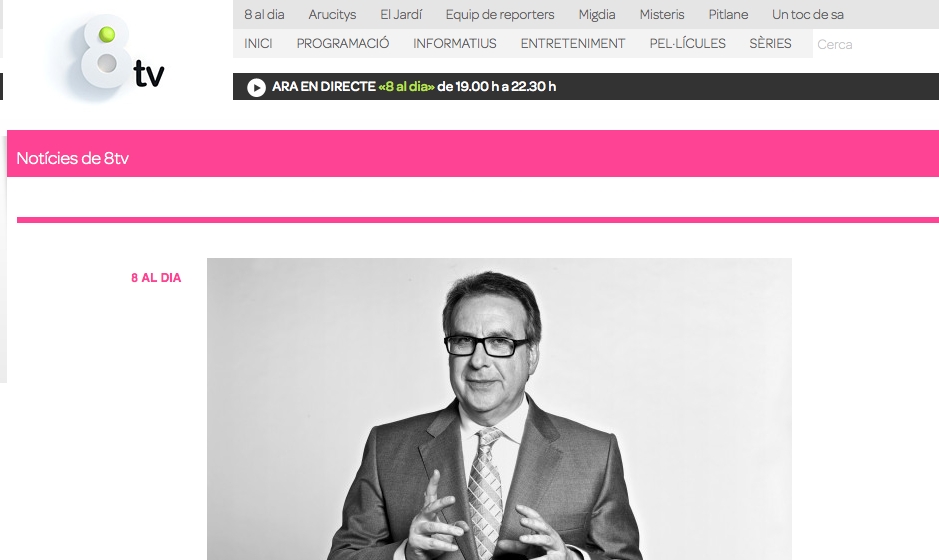Image resolution: width=939 pixels, height=560 pixels.
Task: Navigate to PEL·LÍCULES section
Action: pos(687,43)
